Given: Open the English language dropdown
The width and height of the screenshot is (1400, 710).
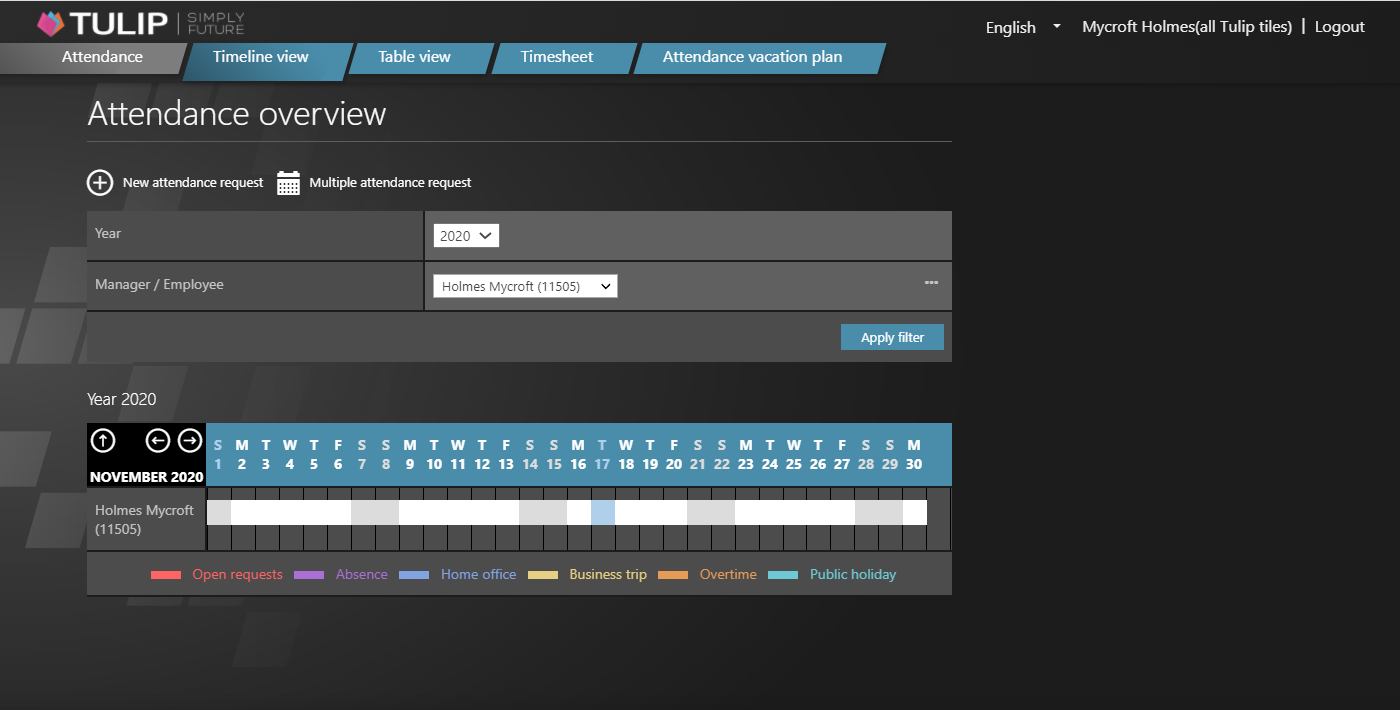Looking at the screenshot, I should pyautogui.click(x=1021, y=27).
